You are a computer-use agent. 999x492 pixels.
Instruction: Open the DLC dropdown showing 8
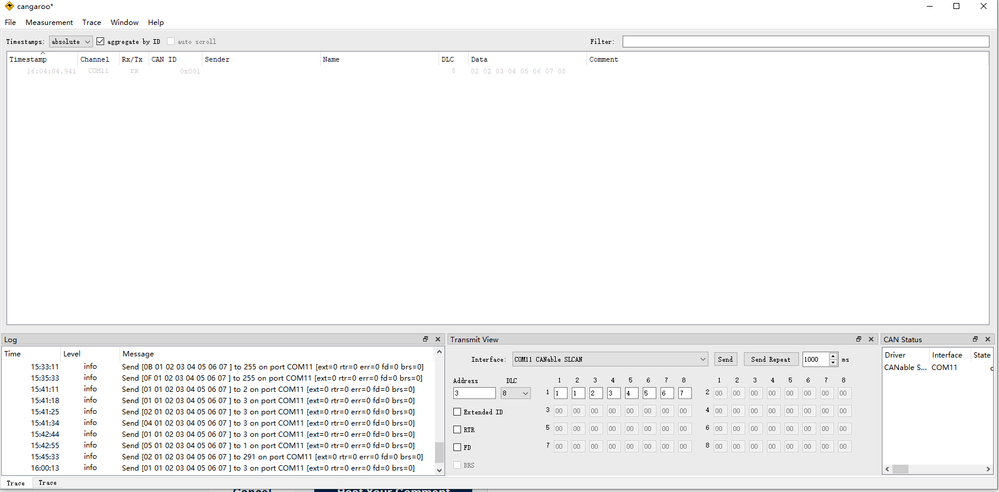(515, 393)
